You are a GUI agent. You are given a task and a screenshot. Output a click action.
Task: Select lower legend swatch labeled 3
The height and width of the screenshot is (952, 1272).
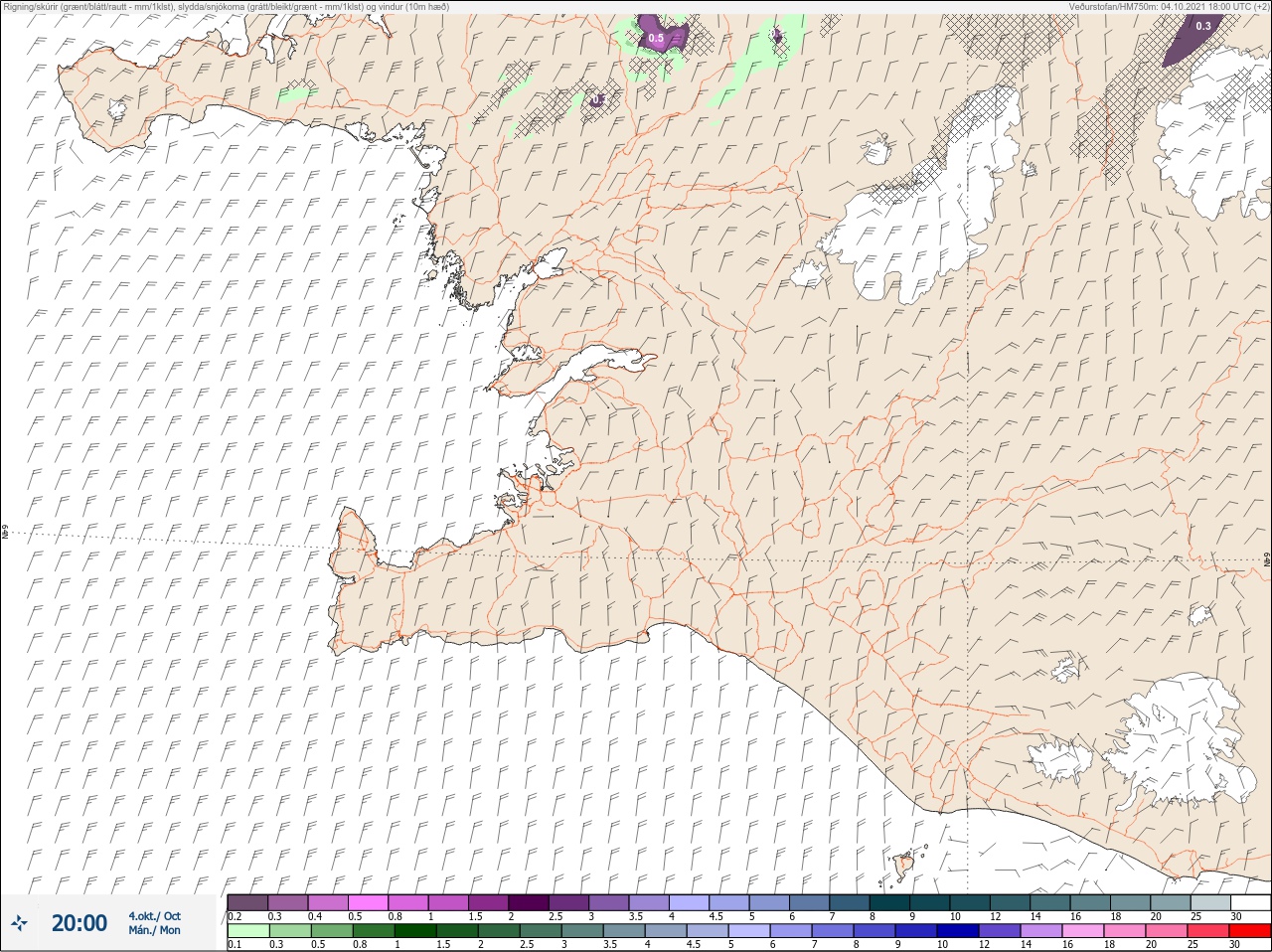point(581,931)
